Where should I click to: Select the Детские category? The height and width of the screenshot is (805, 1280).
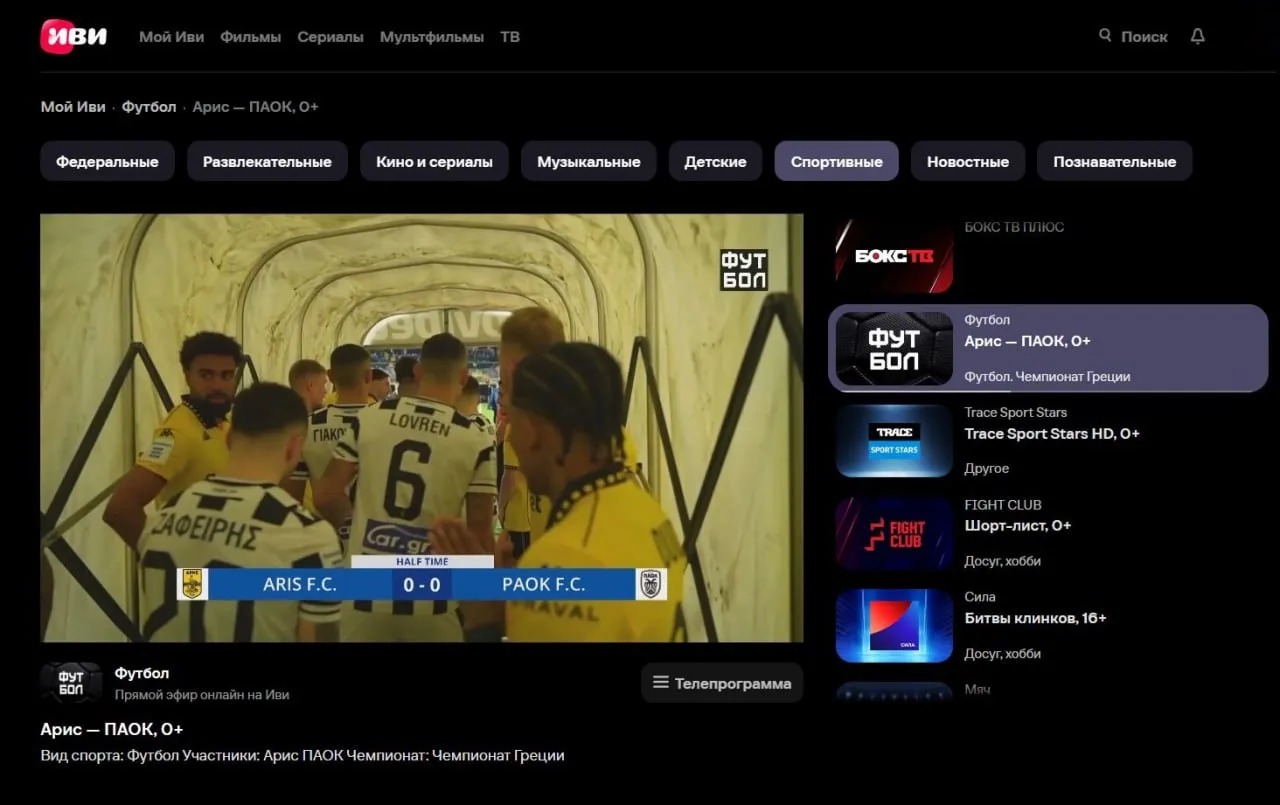click(x=715, y=161)
